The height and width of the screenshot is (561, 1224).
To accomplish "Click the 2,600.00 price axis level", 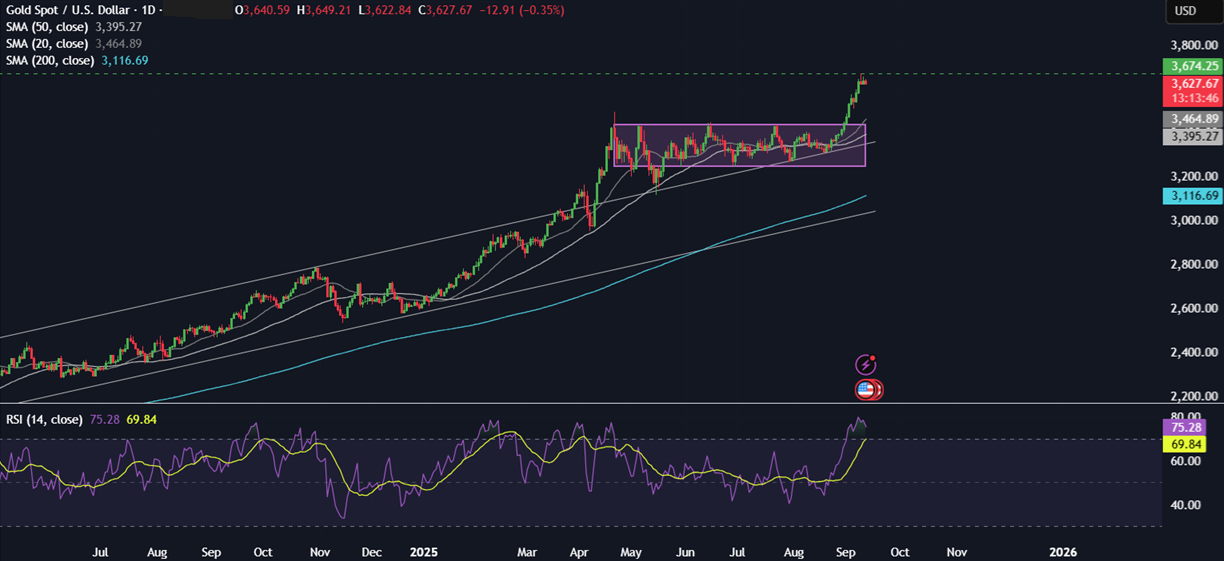I will tap(1193, 308).
